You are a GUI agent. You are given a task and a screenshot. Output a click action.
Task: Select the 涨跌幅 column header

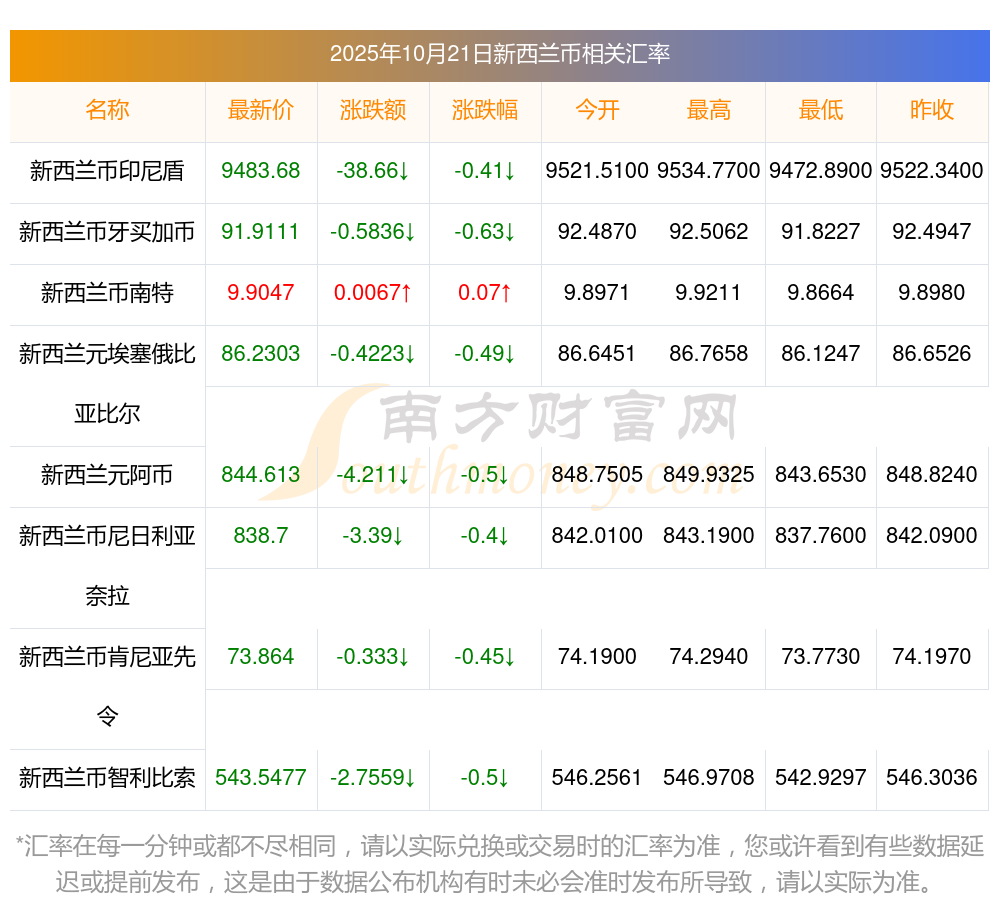[485, 110]
